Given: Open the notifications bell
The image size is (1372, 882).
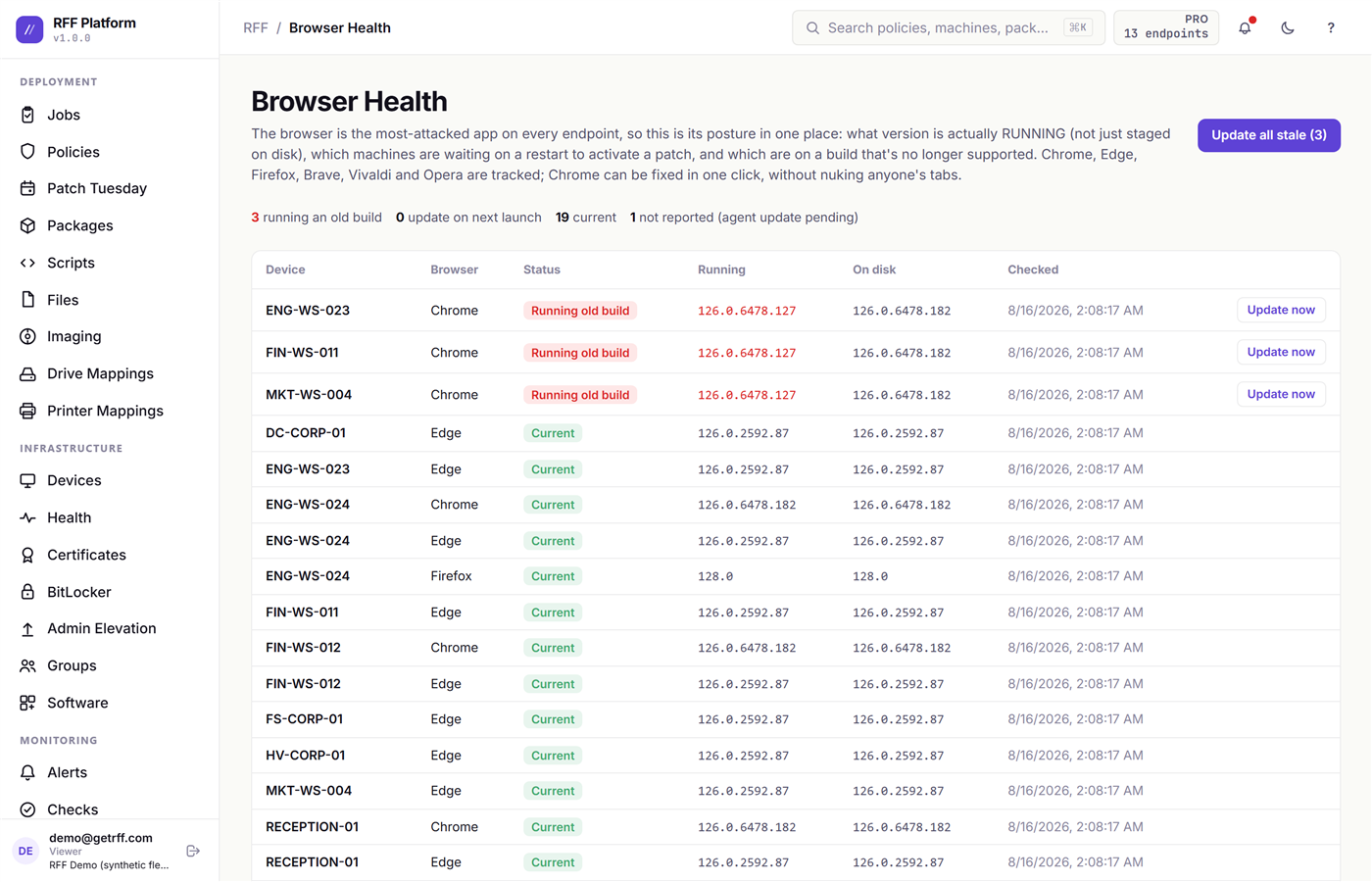Looking at the screenshot, I should pos(1245,27).
